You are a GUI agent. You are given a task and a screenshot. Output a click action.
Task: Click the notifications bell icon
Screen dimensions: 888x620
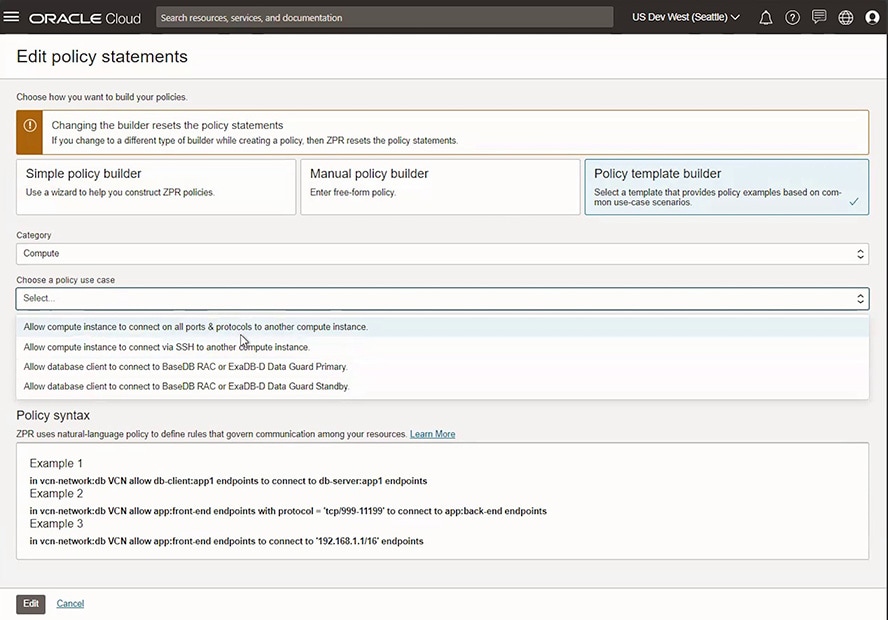pos(766,17)
